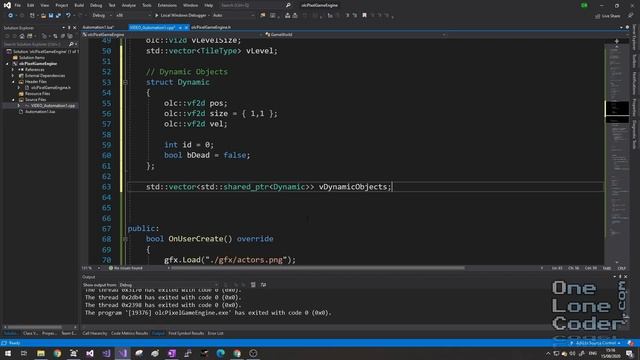Click the feedback icon beside Live Share

pyautogui.click(x=630, y=16)
